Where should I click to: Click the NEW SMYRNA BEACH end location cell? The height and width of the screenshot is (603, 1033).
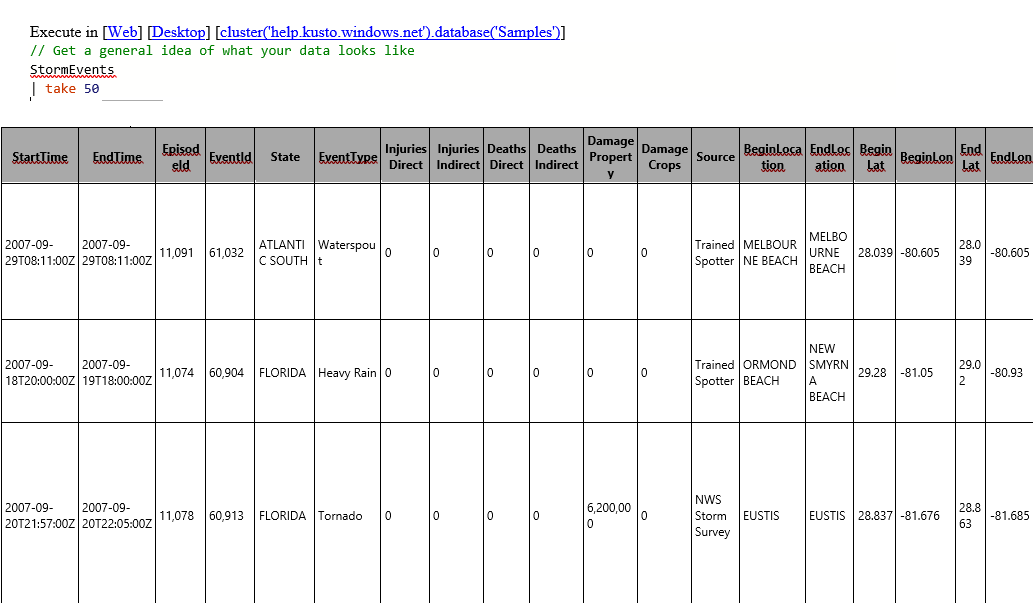pyautogui.click(x=829, y=372)
